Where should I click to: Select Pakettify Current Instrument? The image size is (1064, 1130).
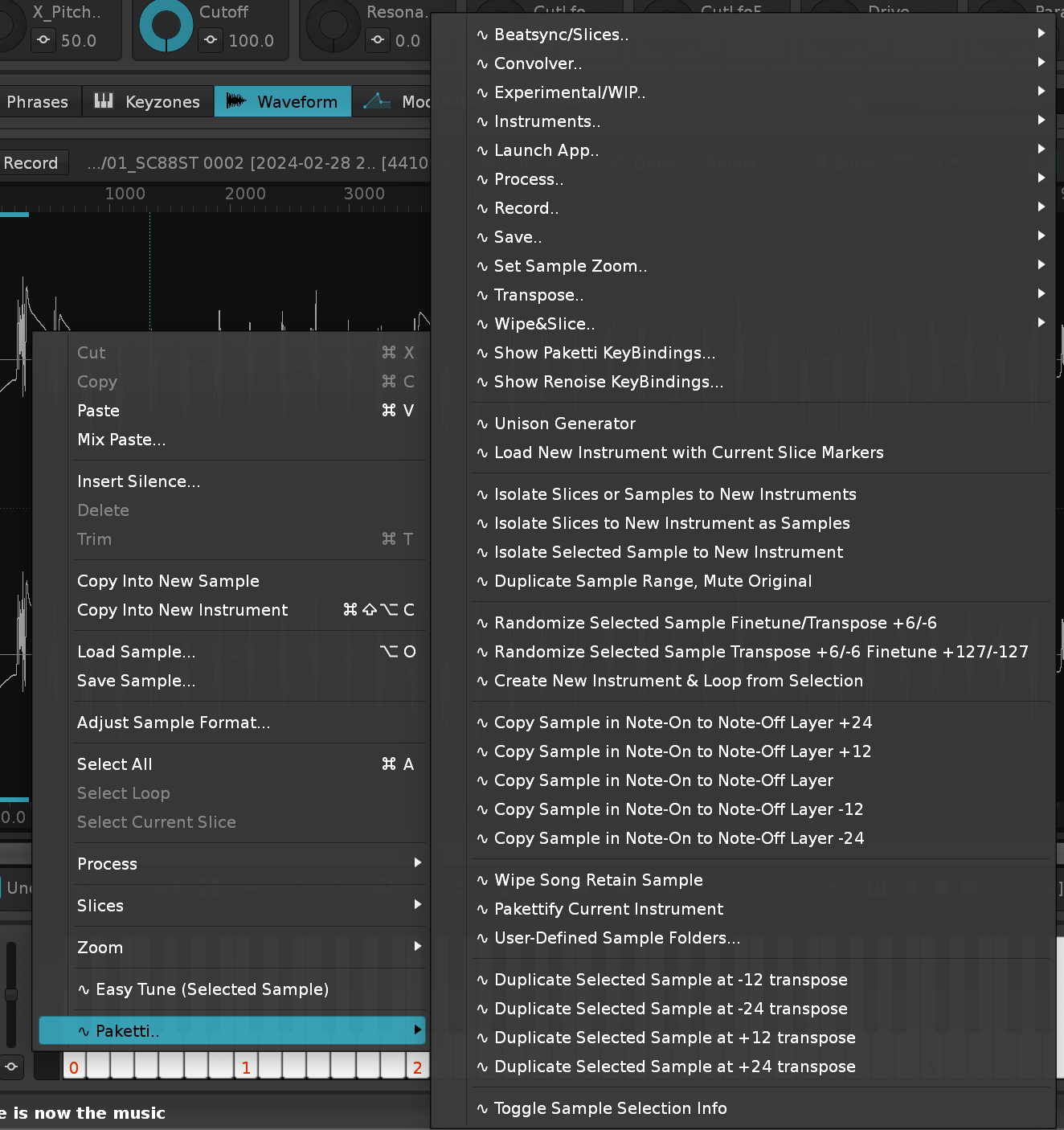click(608, 909)
